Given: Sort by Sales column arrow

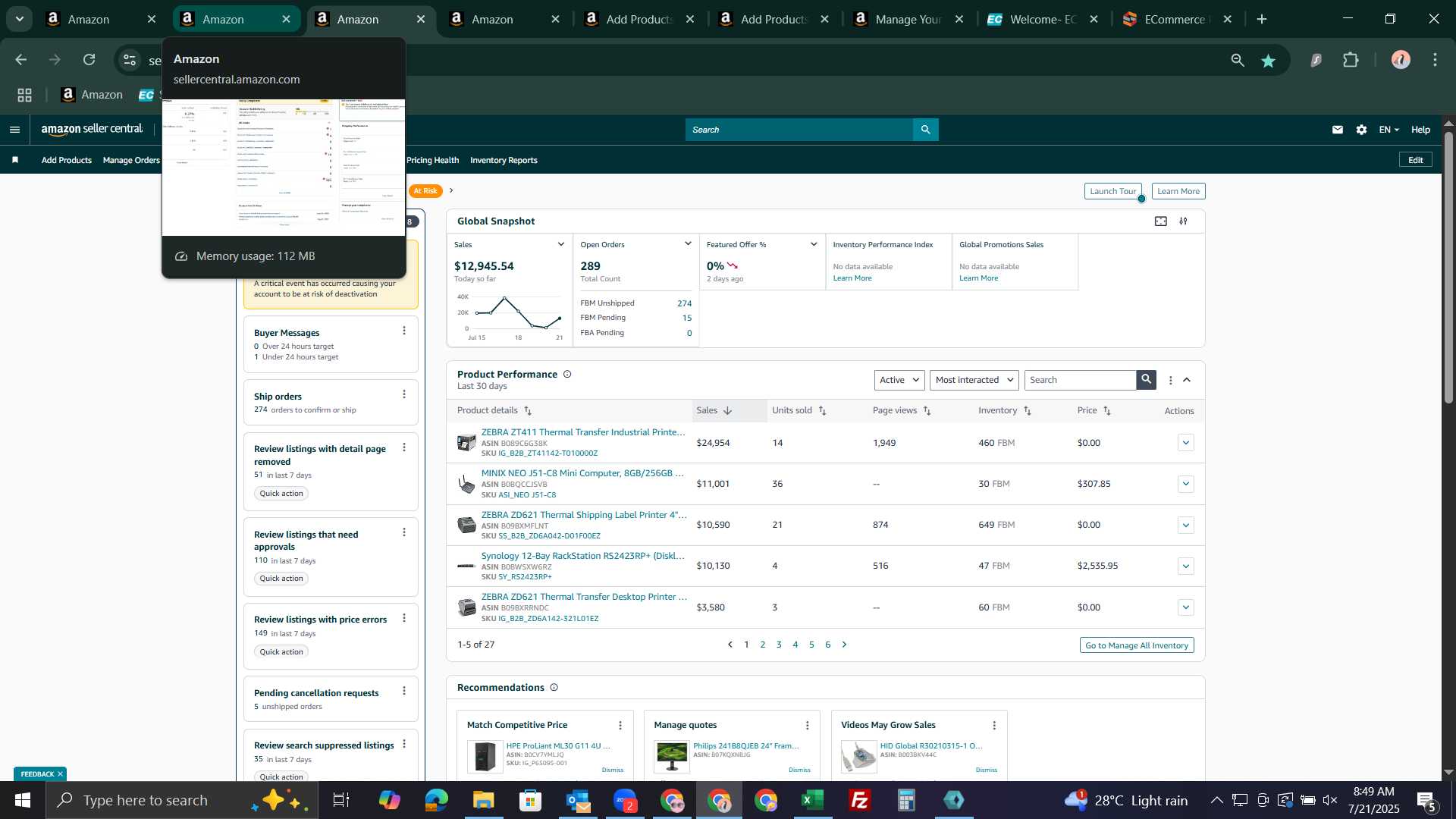Looking at the screenshot, I should click(x=728, y=411).
